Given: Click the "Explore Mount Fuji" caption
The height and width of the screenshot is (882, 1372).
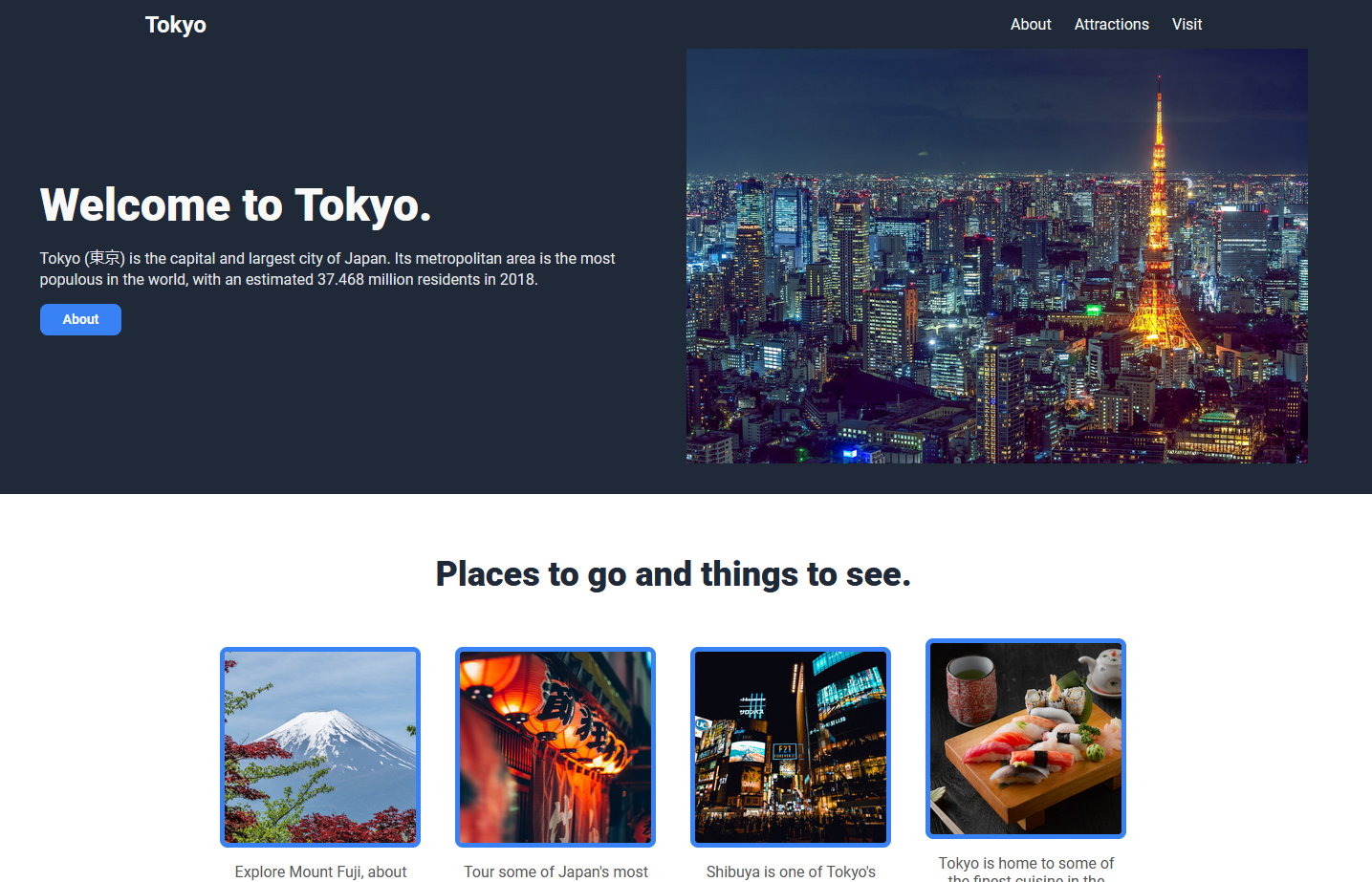Looking at the screenshot, I should [x=320, y=871].
